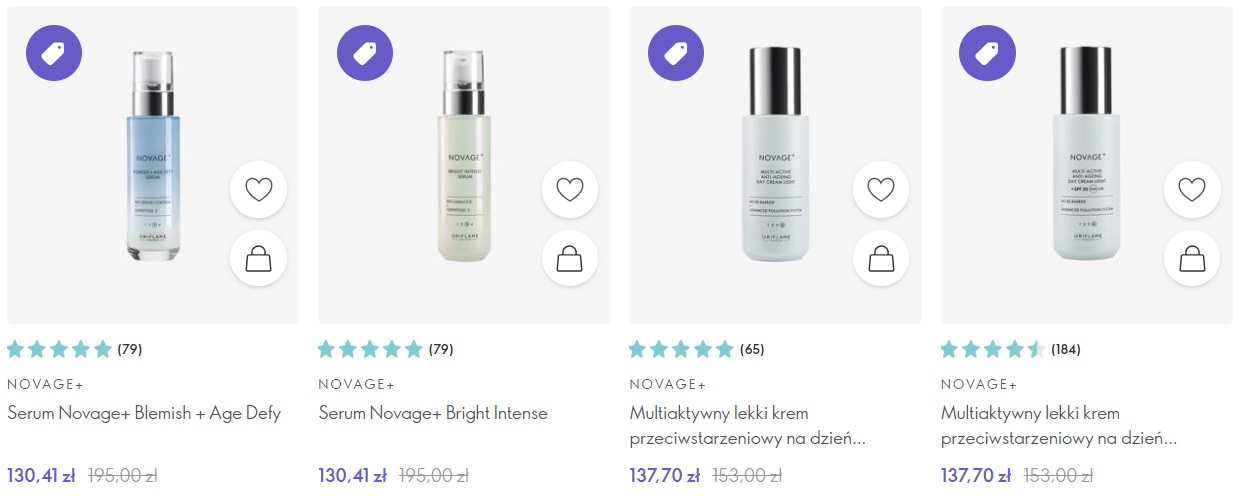Heart the third product, the 65-review day cream

pyautogui.click(x=881, y=189)
